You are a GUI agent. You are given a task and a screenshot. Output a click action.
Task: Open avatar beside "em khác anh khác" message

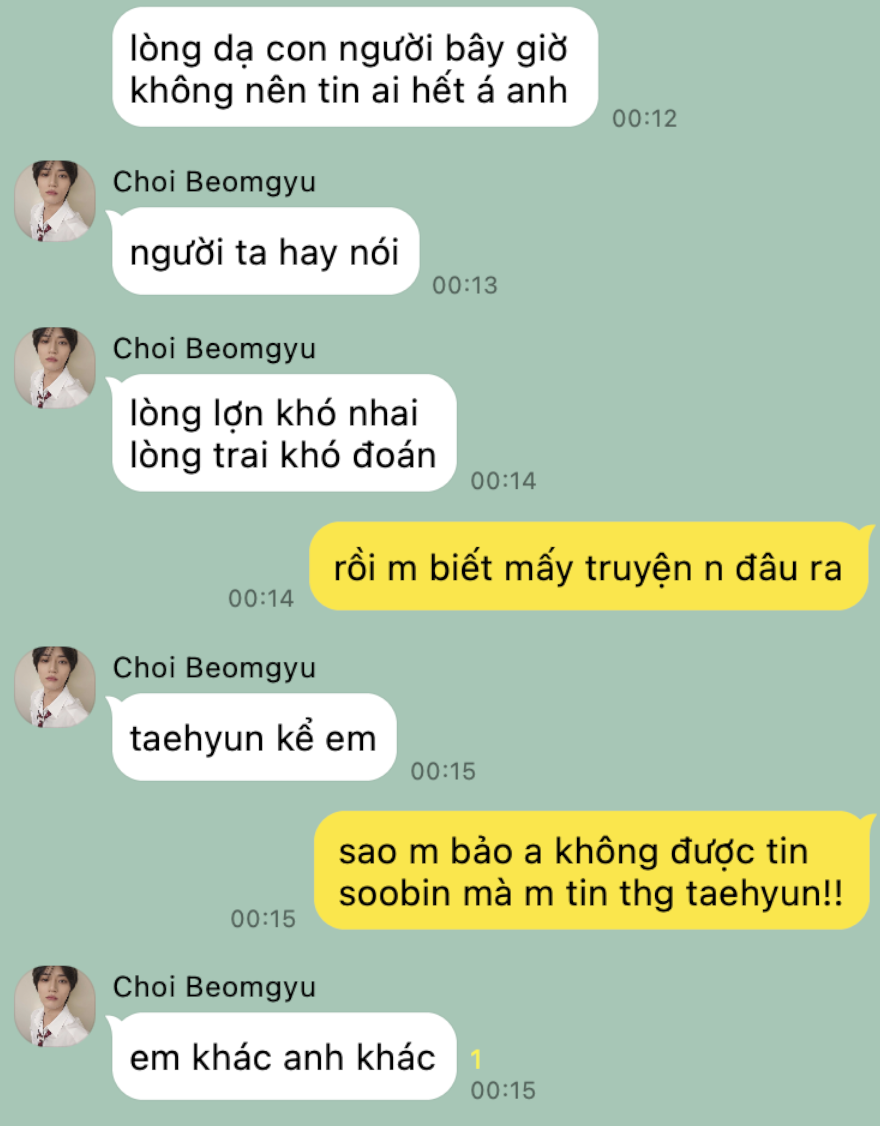tap(55, 1005)
